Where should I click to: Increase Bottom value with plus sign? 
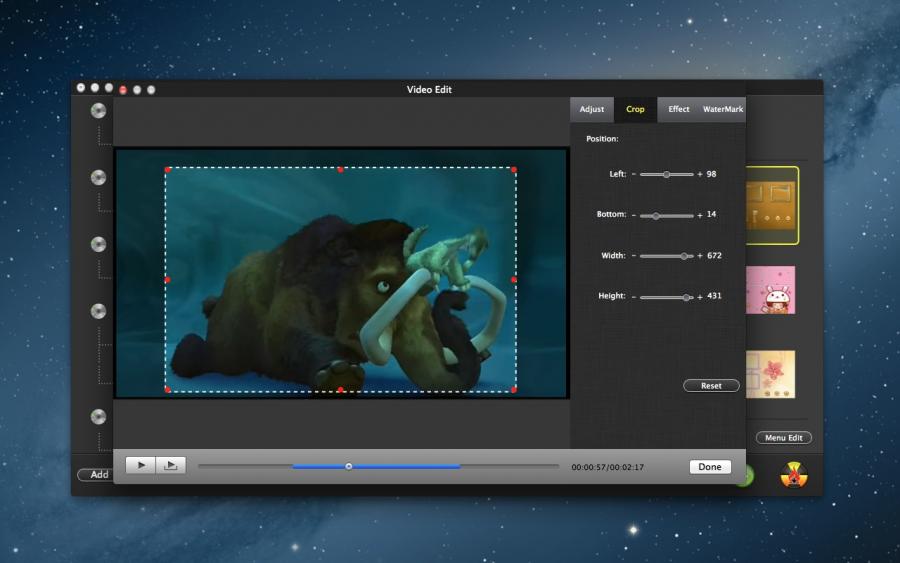(700, 215)
